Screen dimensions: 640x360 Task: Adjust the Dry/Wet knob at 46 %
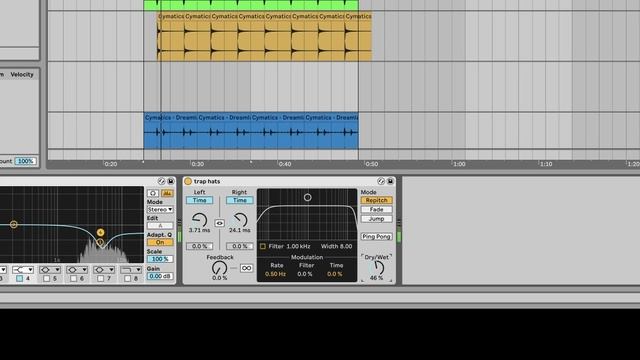[377, 267]
